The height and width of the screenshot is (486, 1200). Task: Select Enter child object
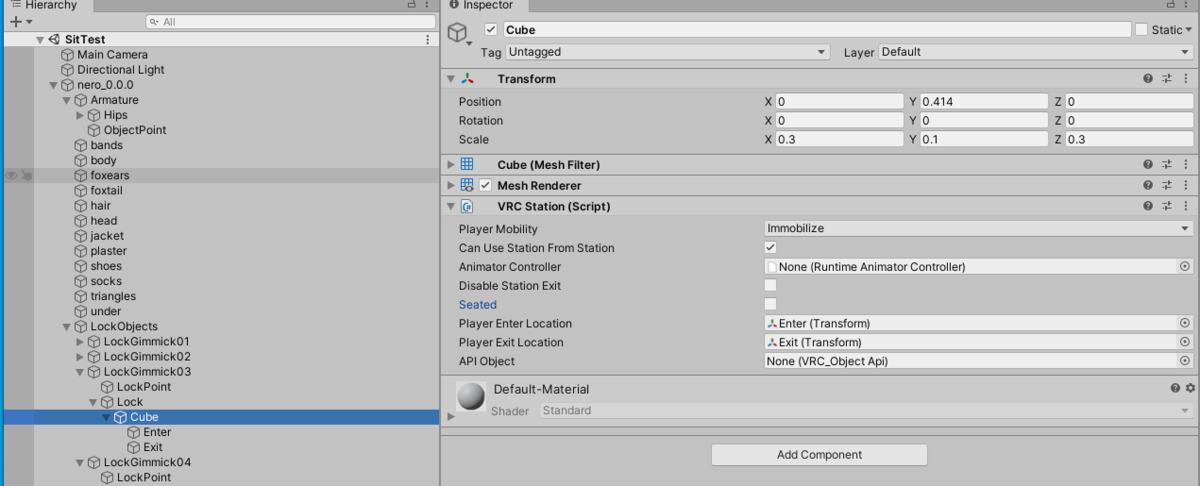[x=157, y=433]
